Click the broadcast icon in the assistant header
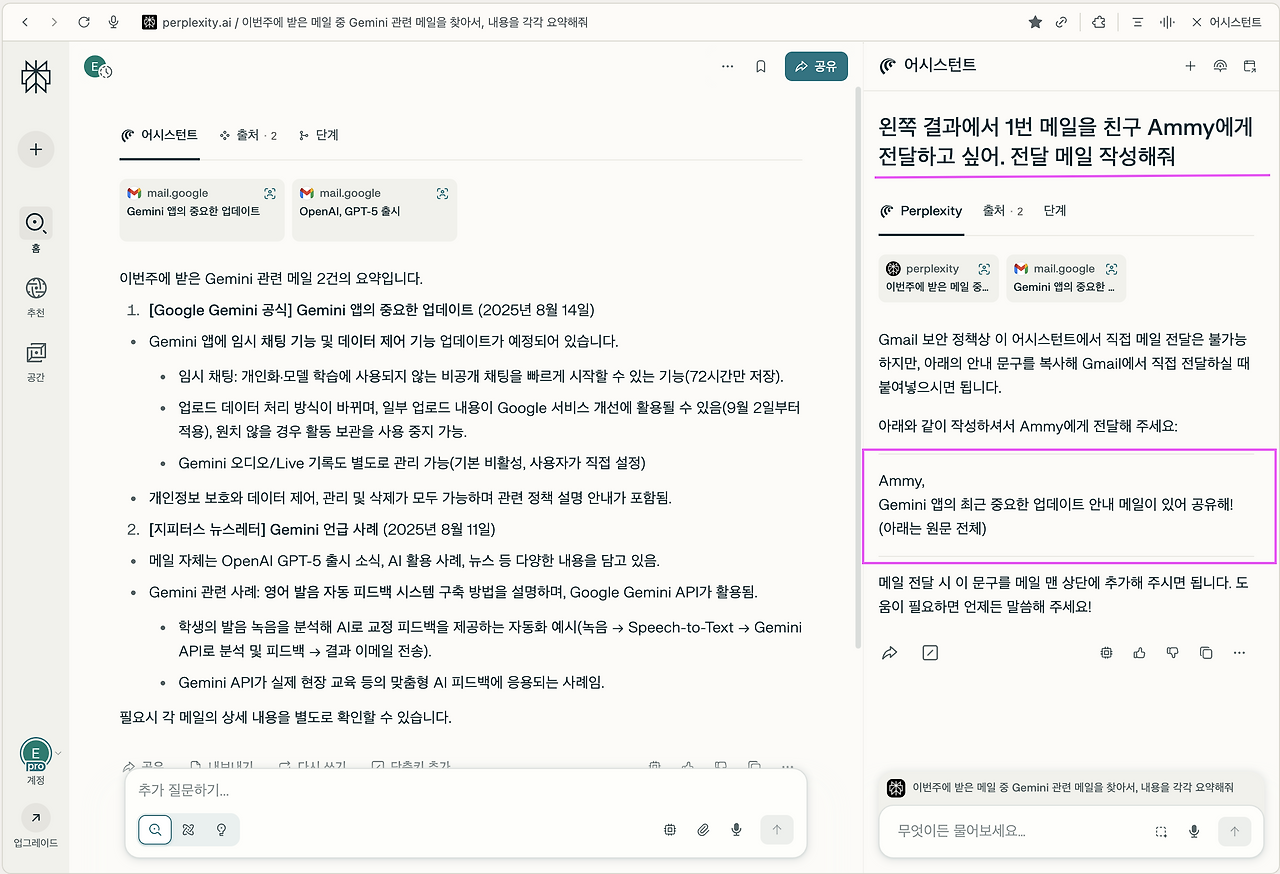This screenshot has height=874, width=1280. [1220, 66]
